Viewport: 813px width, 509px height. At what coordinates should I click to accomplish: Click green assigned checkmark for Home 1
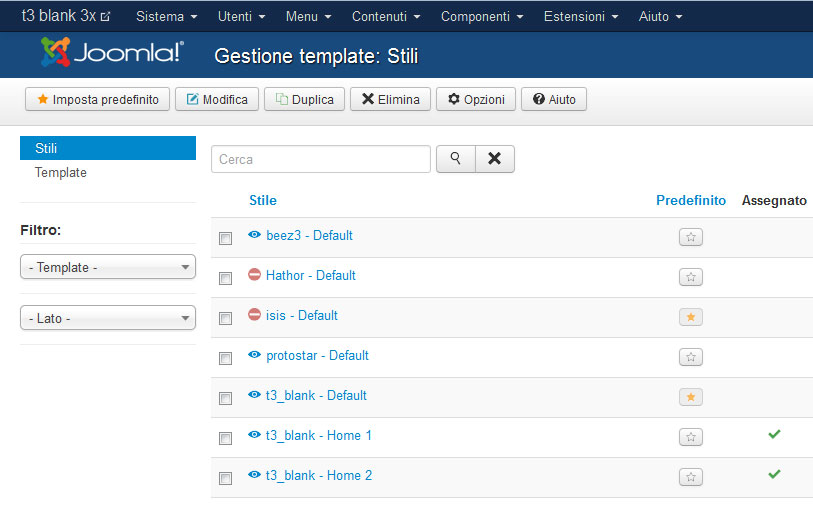774,434
